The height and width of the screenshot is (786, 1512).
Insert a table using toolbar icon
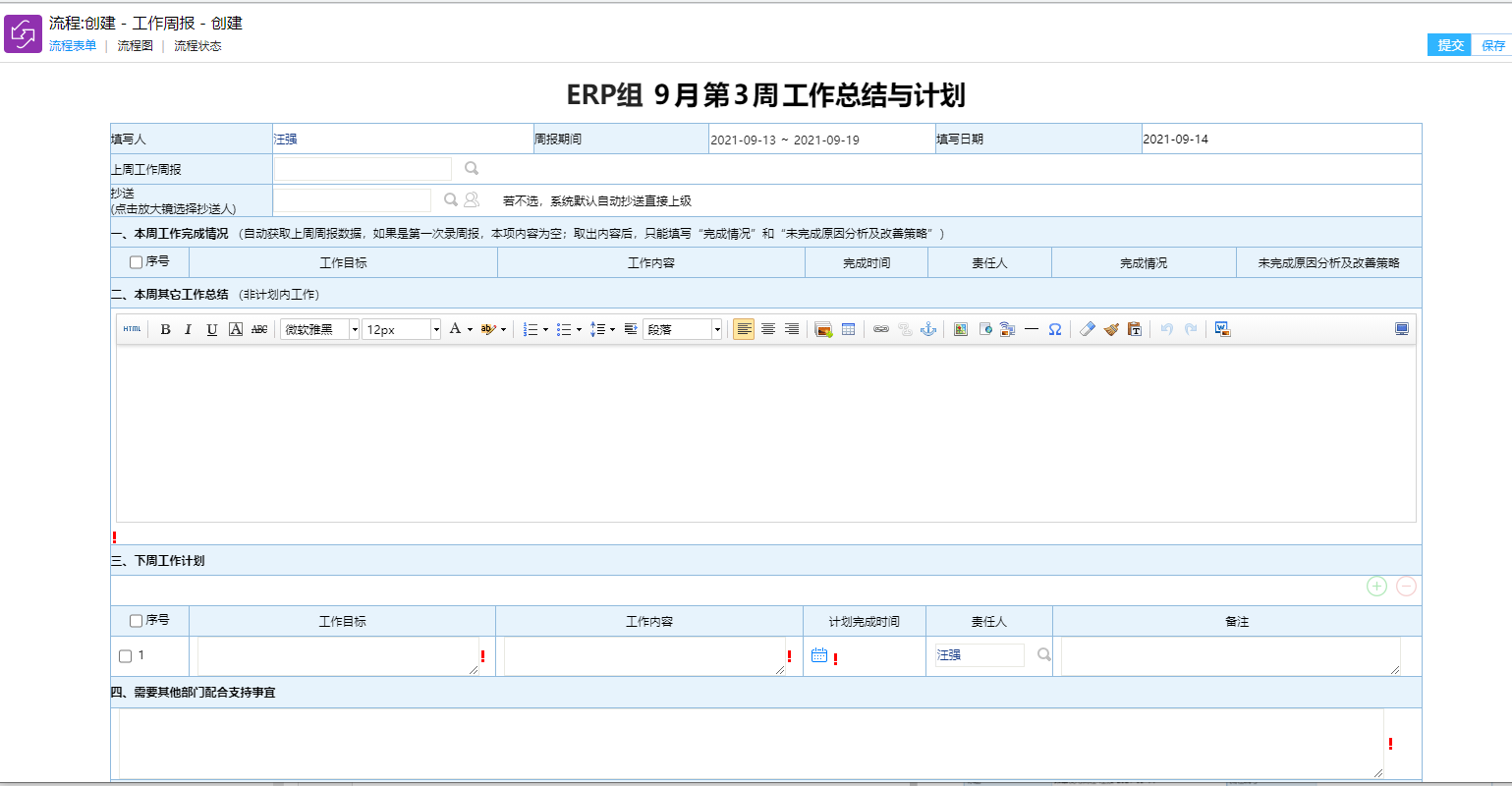point(848,329)
